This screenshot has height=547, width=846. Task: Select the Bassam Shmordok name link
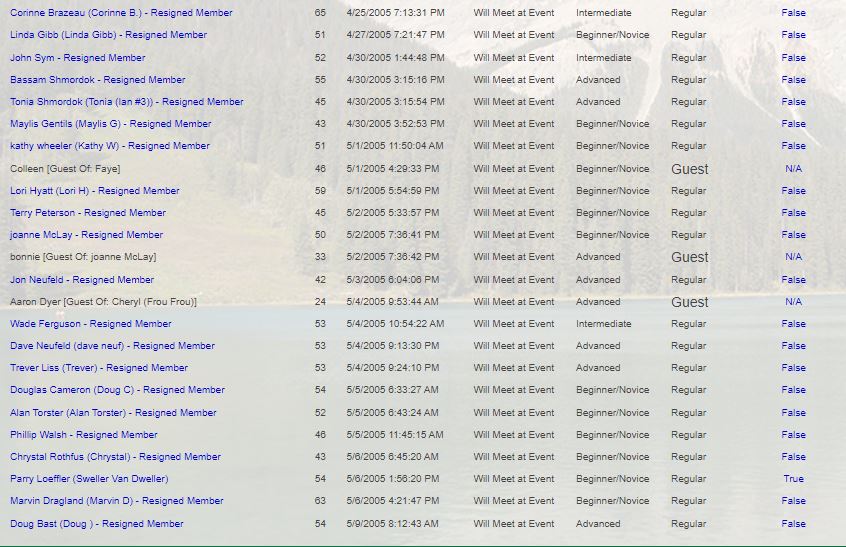97,80
